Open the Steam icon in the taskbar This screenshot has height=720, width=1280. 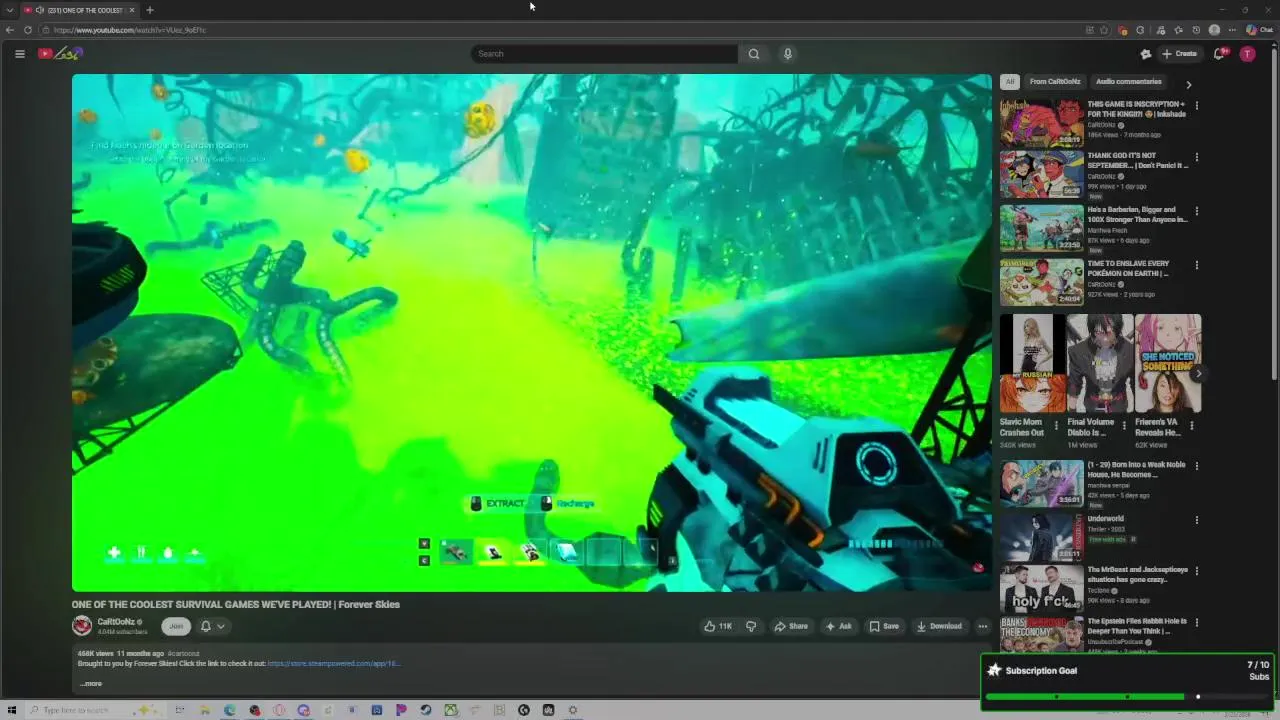click(426, 710)
